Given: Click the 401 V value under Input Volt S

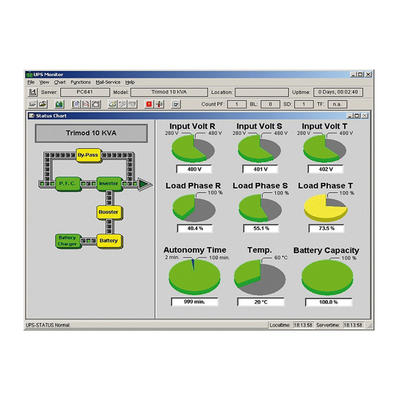Looking at the screenshot, I should click(260, 169).
